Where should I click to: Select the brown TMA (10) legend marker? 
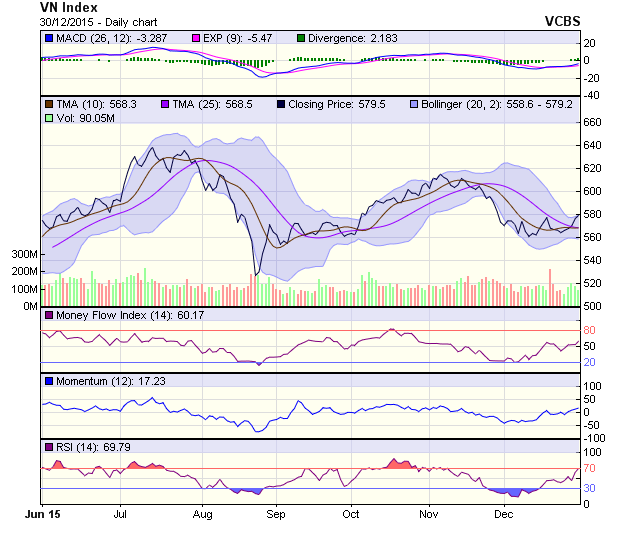click(48, 103)
